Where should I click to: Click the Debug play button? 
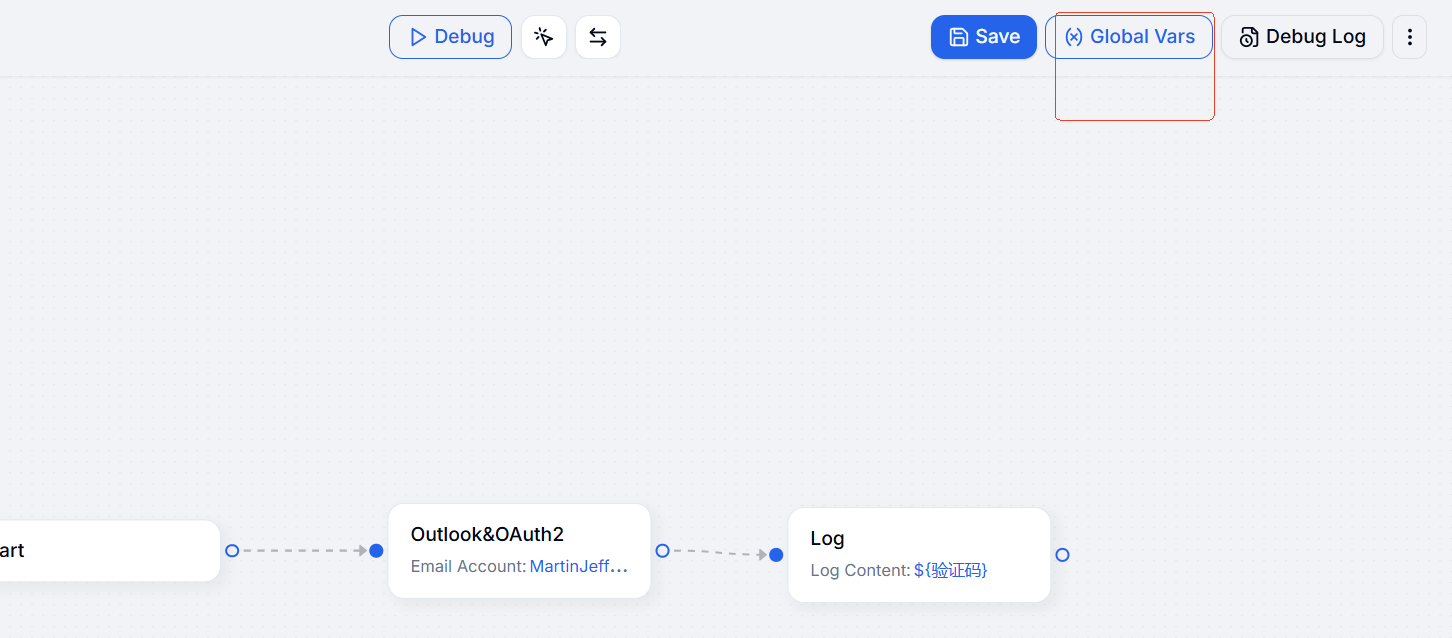450,37
